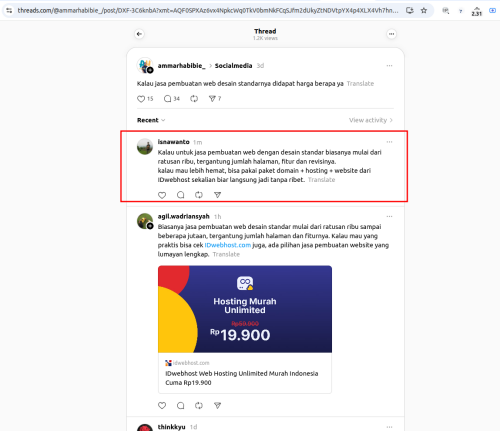Click the 1m timestamp on isnawanto reply

click(198, 142)
